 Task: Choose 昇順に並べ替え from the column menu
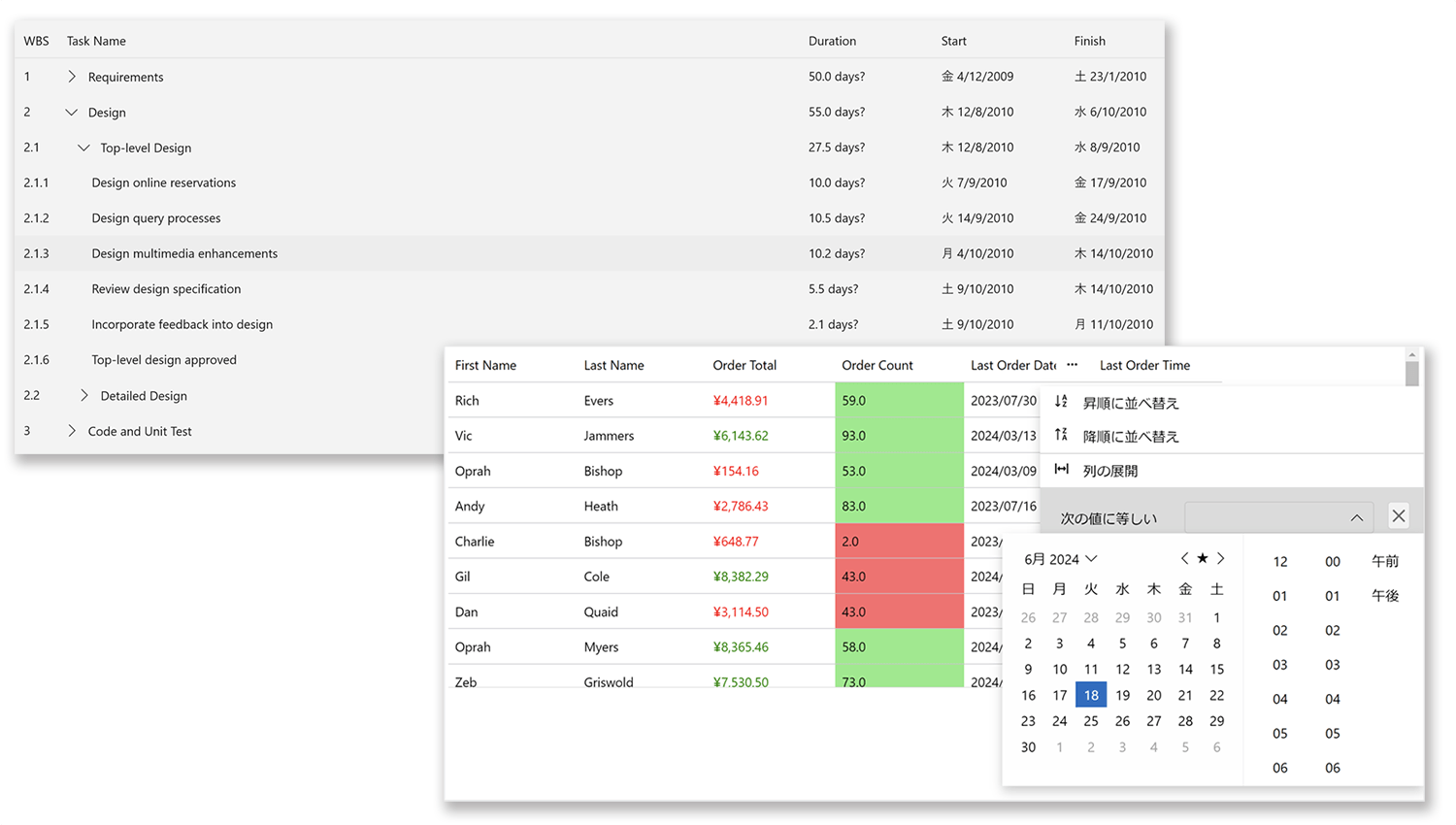[1131, 403]
